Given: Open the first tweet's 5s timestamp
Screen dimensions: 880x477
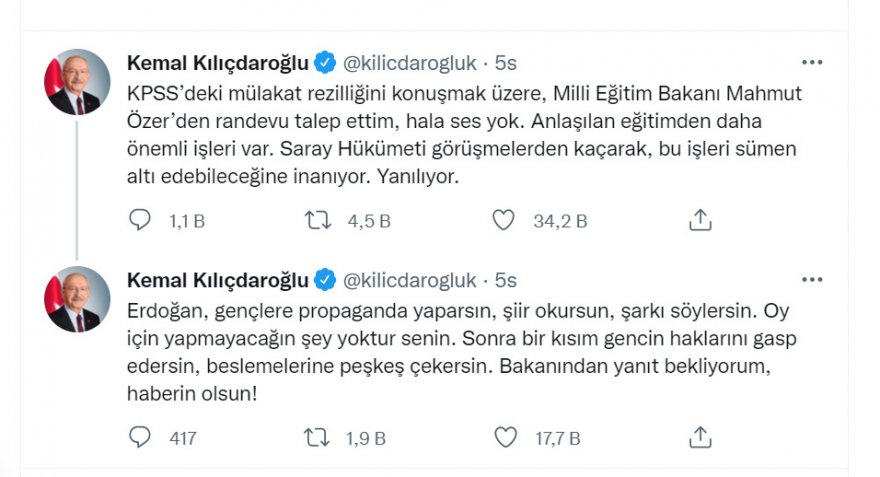Looking at the screenshot, I should [505, 63].
